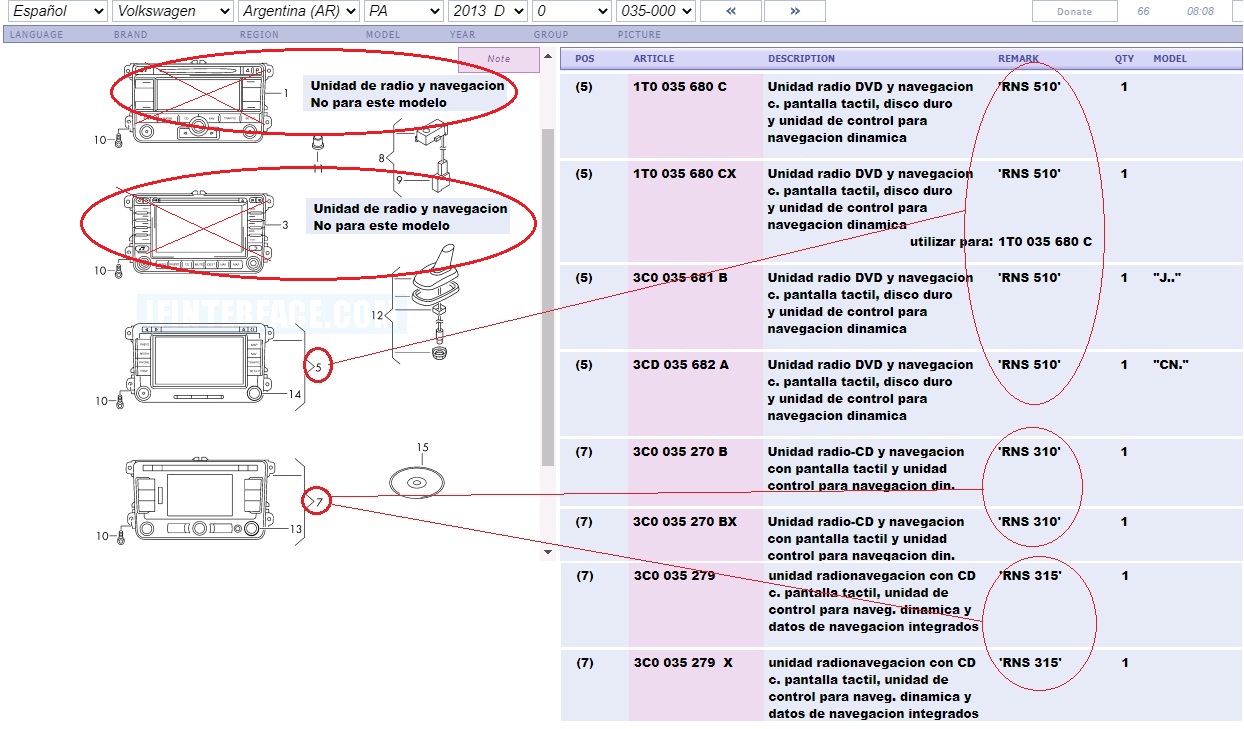The height and width of the screenshot is (729, 1244).
Task: Click the counter value 66 in header
Action: pos(1143,11)
